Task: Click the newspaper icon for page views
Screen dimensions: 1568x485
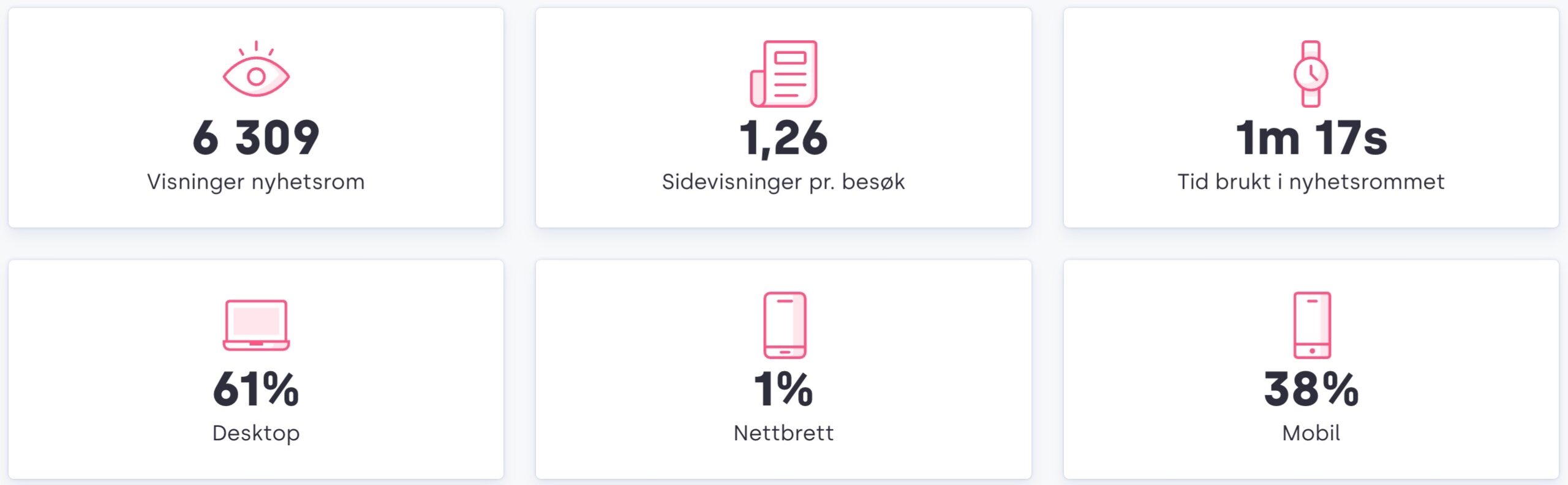Action: tap(783, 74)
